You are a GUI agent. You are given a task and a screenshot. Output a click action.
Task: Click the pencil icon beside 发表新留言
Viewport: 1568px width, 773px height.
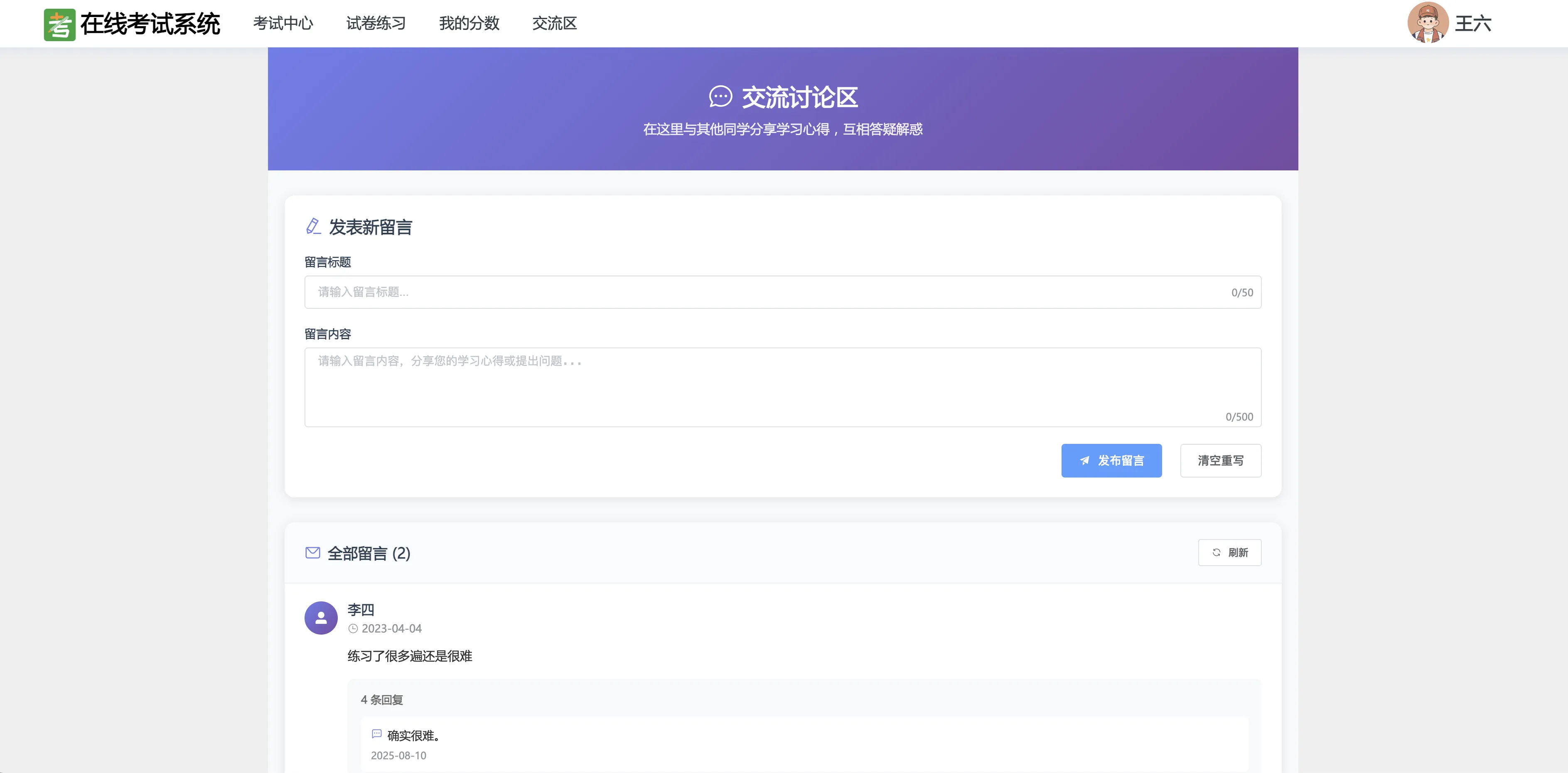313,226
